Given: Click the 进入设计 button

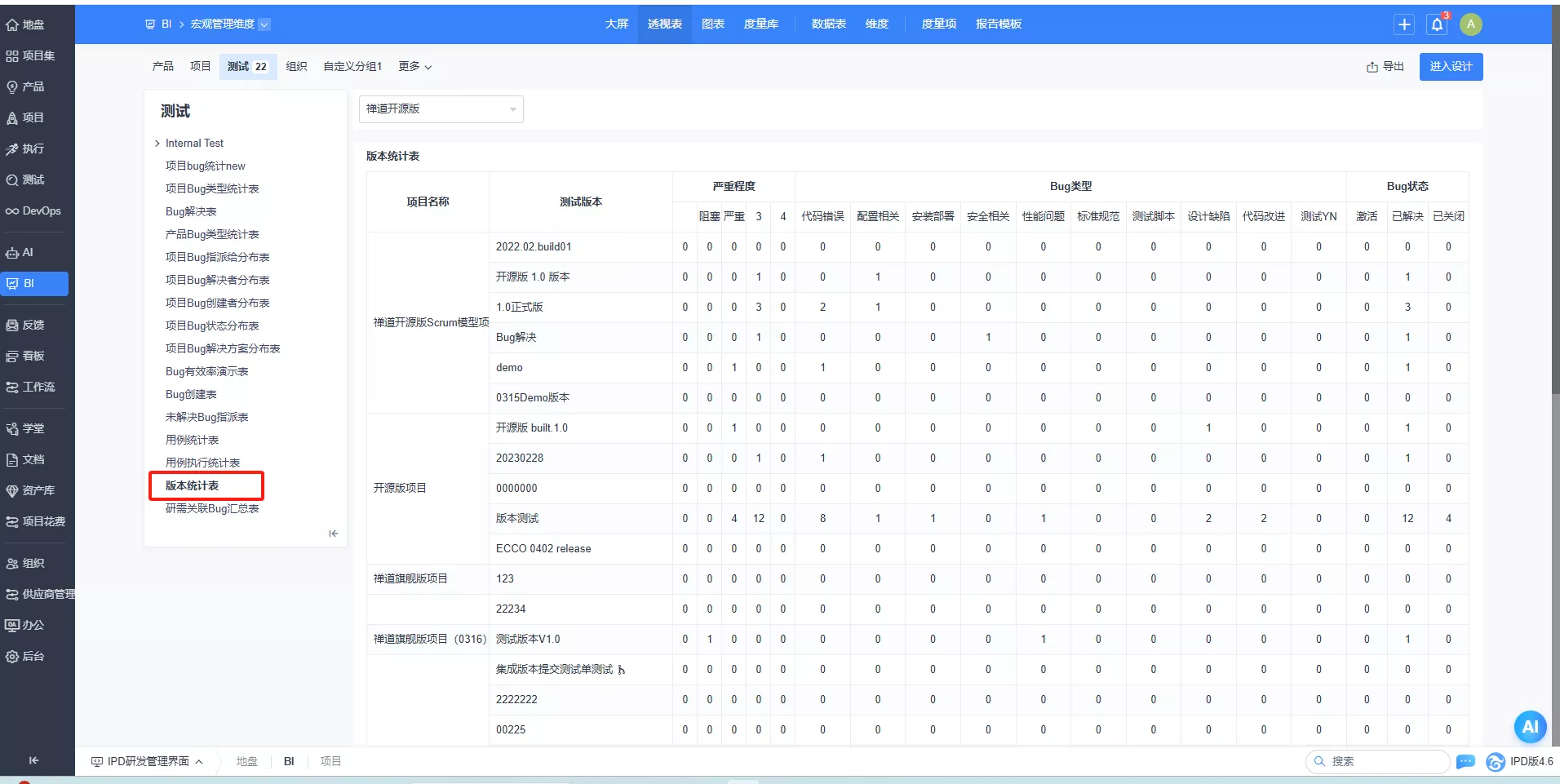Looking at the screenshot, I should coord(1451,67).
